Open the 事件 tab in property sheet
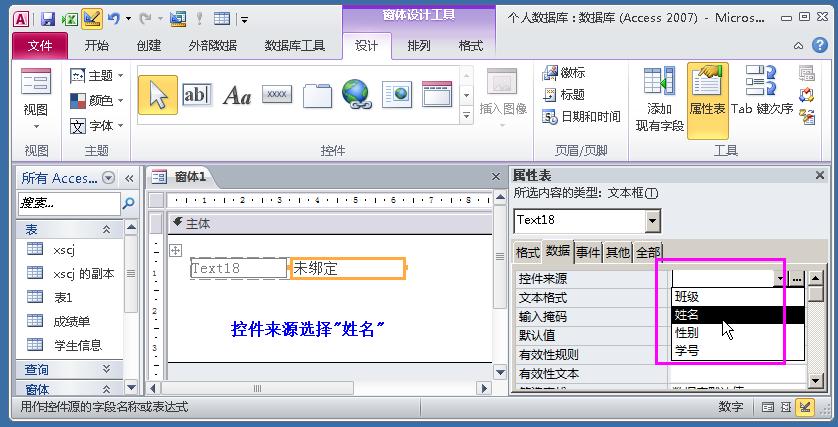 (588, 253)
